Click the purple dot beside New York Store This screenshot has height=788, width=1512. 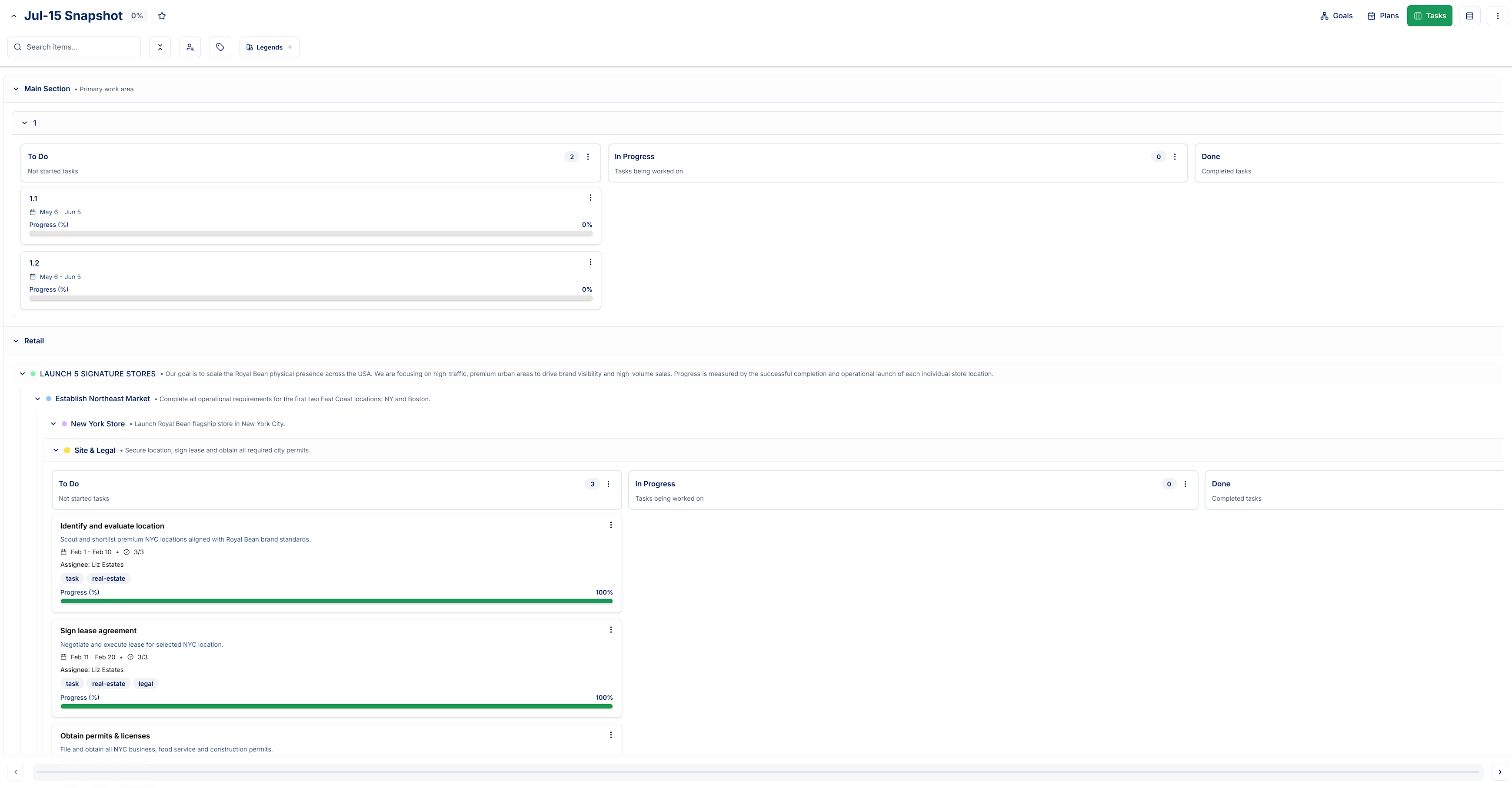tap(64, 424)
